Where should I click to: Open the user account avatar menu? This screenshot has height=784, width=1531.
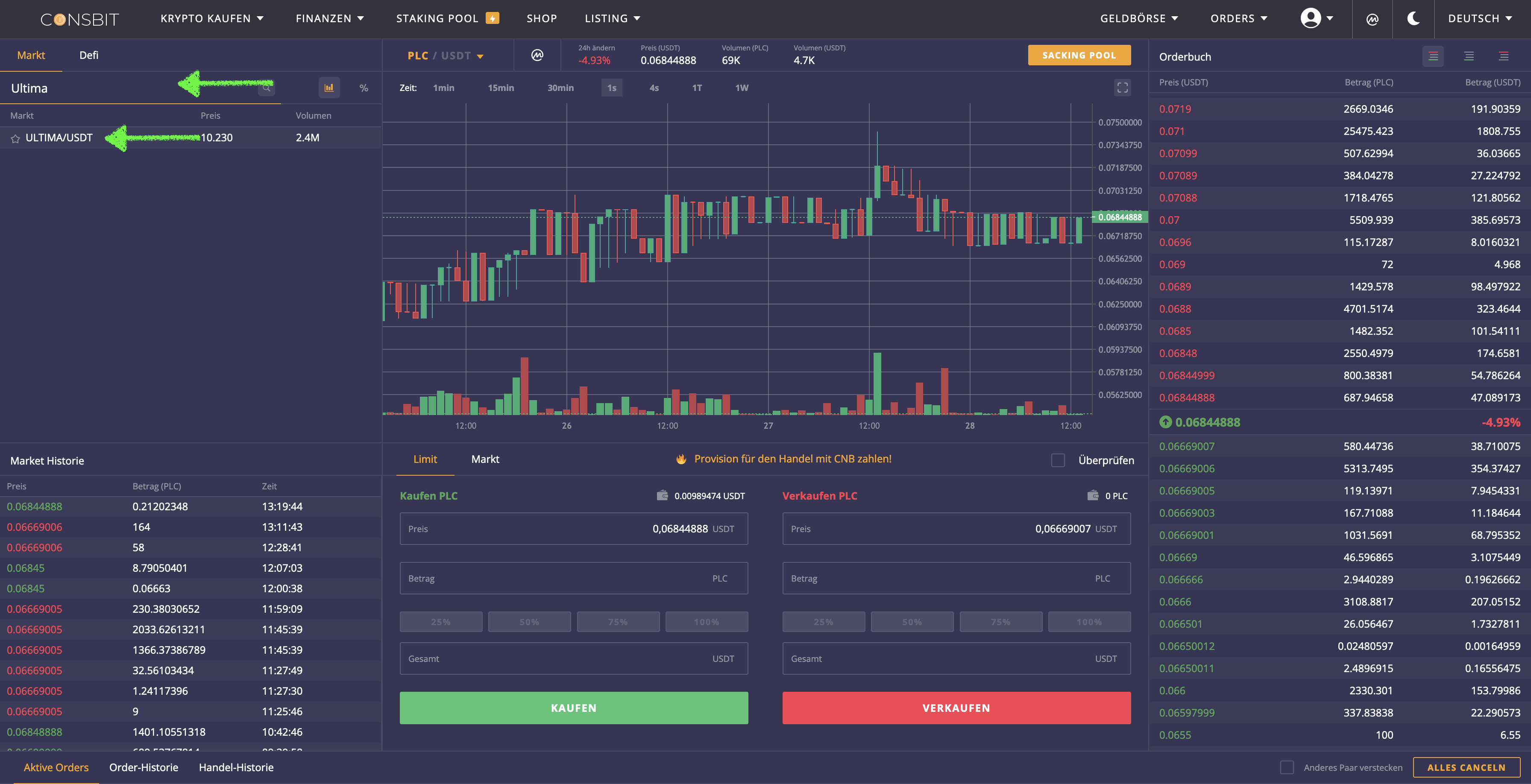click(1317, 18)
